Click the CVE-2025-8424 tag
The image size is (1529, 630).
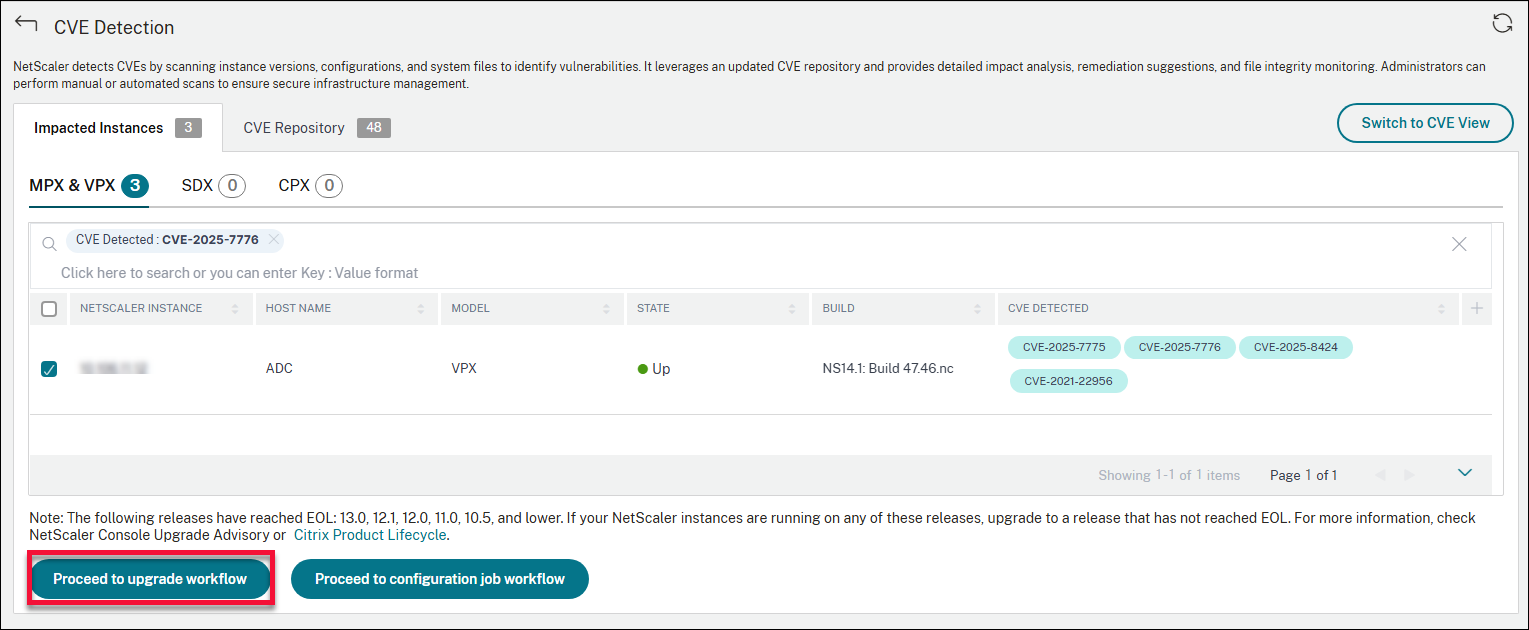(x=1296, y=347)
